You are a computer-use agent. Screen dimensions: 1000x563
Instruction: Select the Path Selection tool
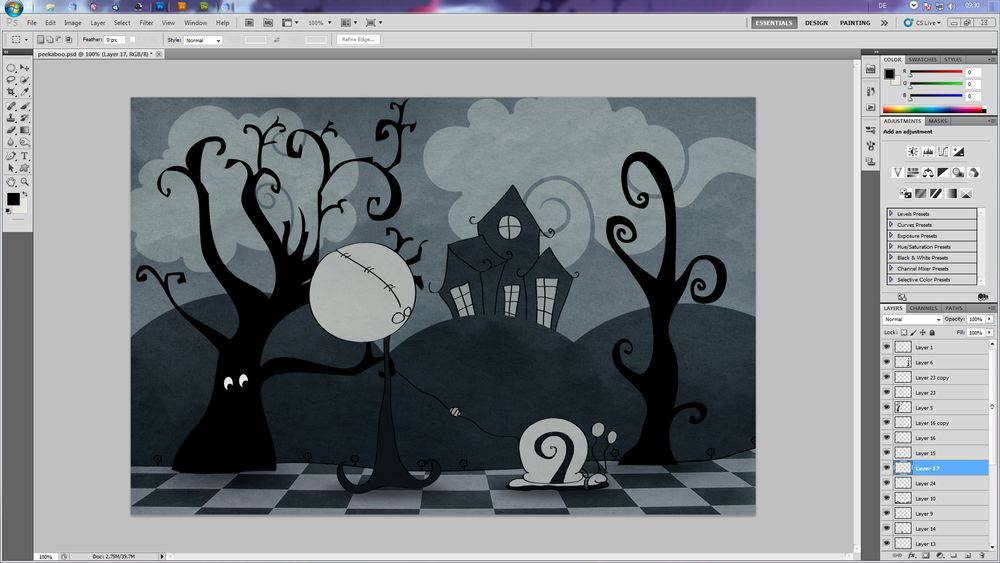tap(11, 168)
